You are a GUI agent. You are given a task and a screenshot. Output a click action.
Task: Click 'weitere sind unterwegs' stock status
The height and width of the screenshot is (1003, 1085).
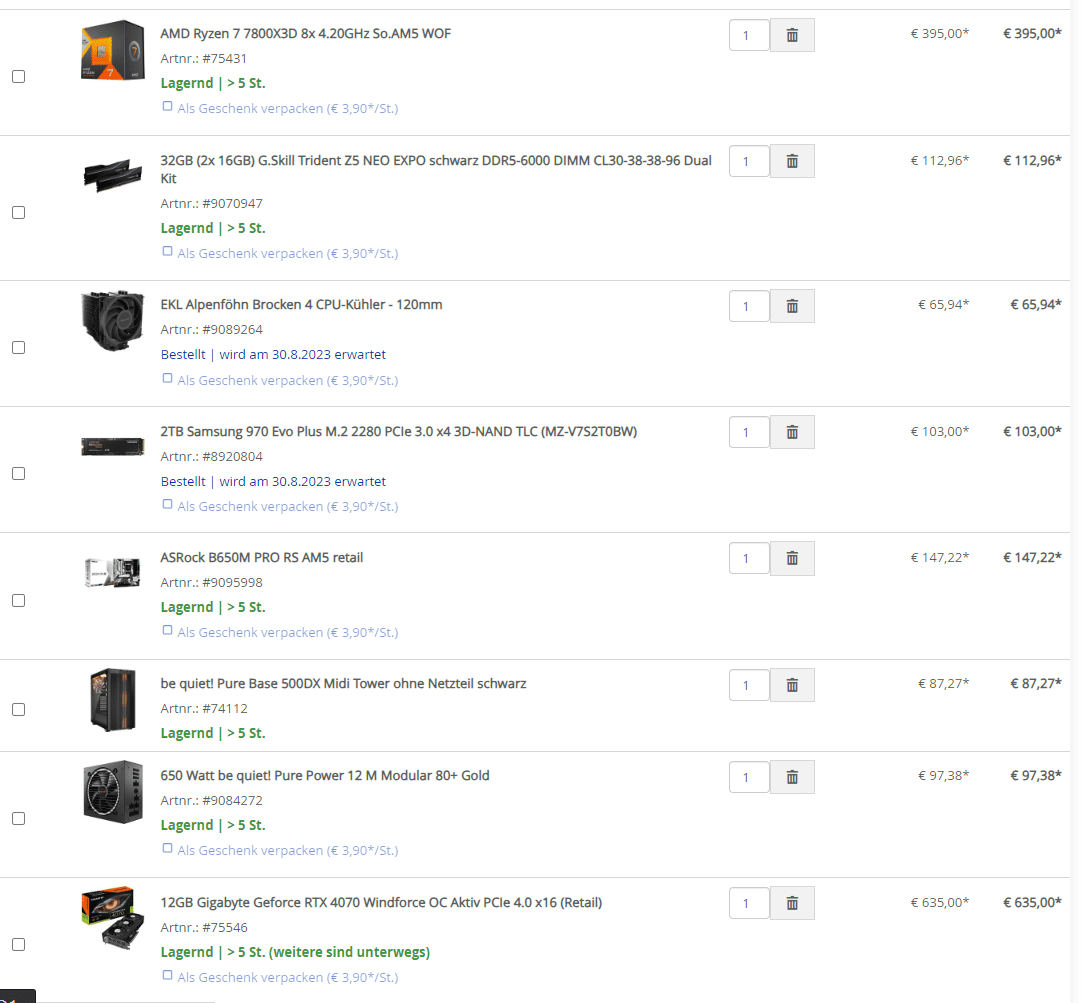[349, 952]
